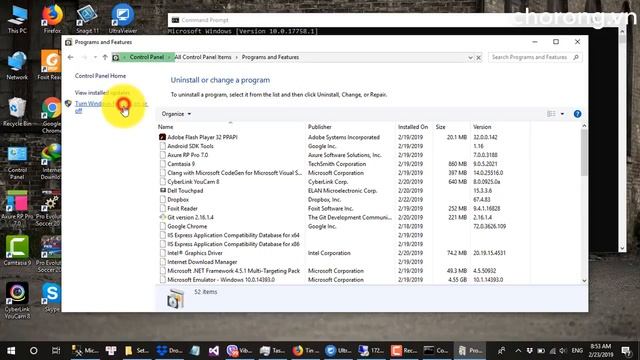
Task: Open Control Panel desktop icon
Action: click(17, 162)
